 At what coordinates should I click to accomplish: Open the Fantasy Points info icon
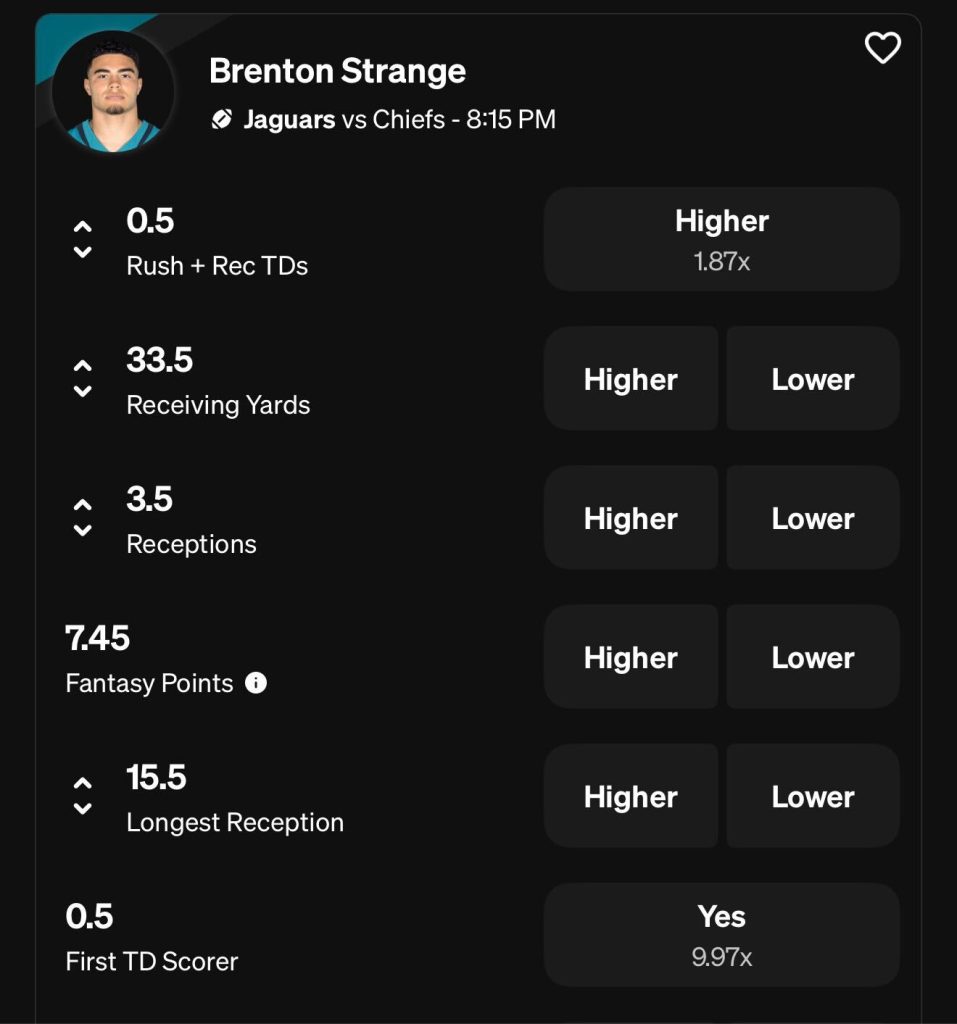click(256, 683)
